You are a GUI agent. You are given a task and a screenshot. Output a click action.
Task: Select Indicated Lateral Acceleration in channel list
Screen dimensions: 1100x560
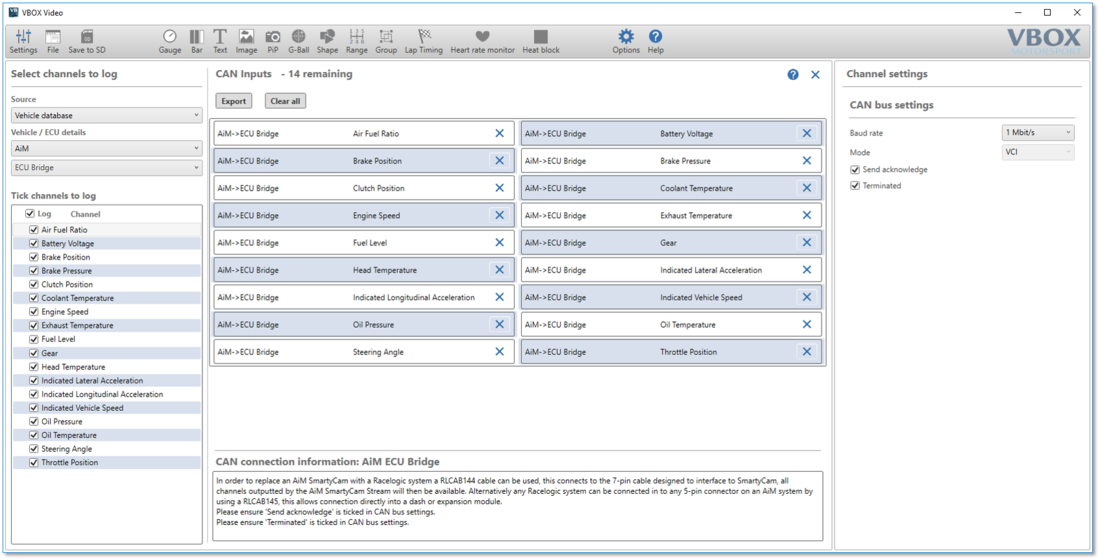point(107,380)
